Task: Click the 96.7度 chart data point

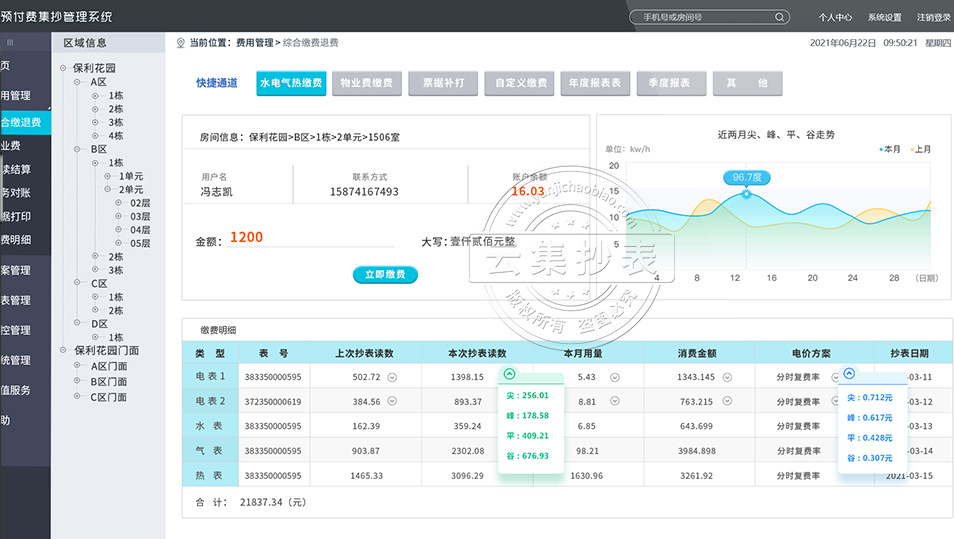Action: pos(746,194)
